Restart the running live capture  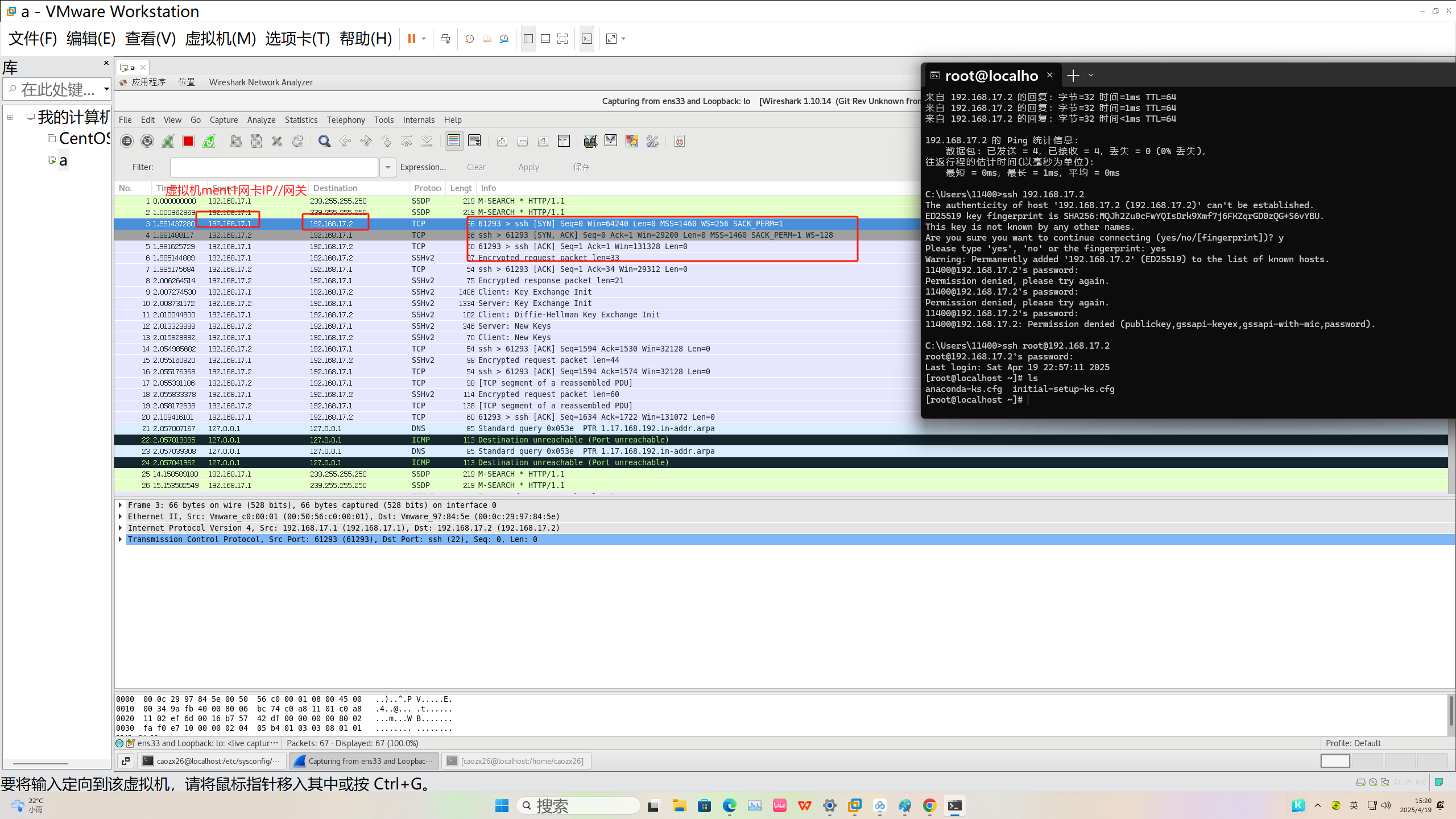209,141
